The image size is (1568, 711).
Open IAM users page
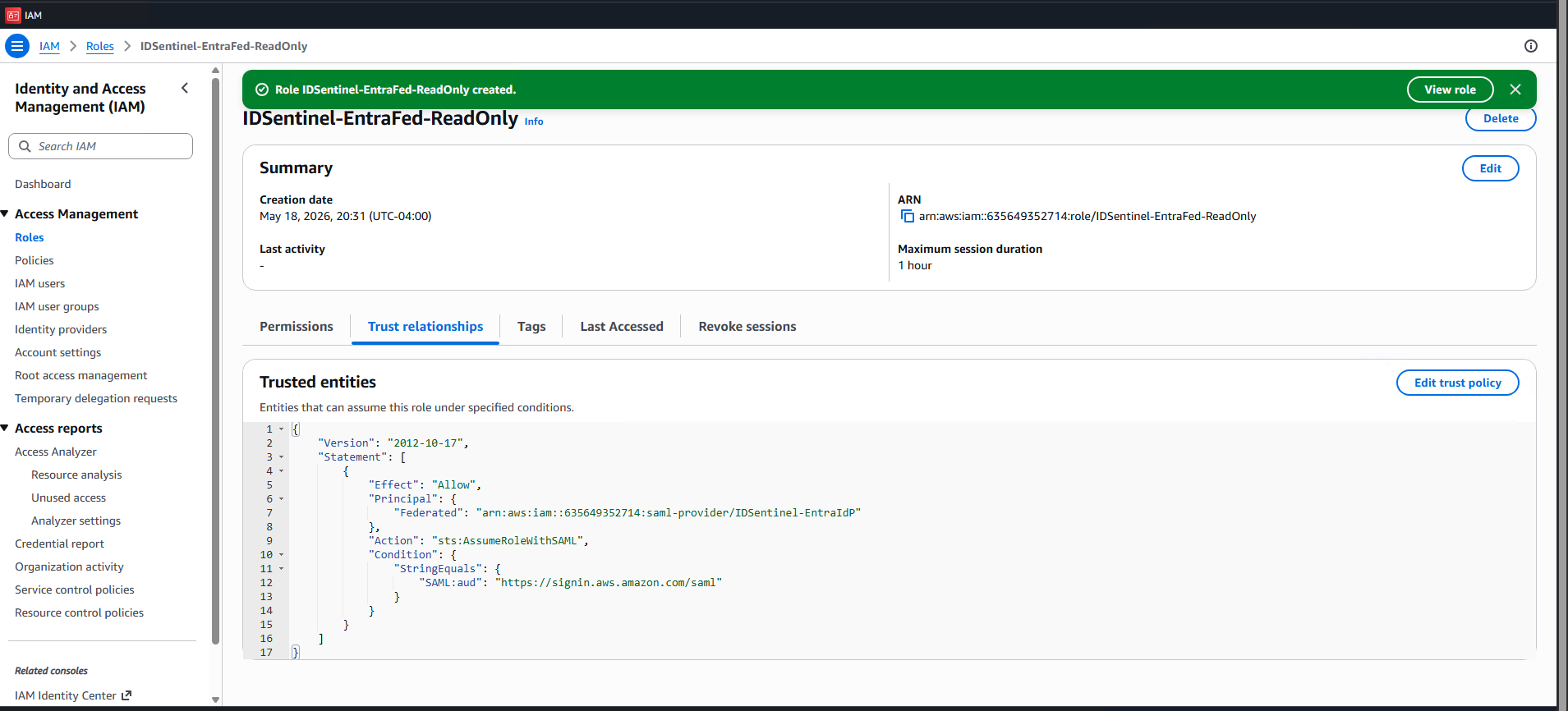point(40,283)
